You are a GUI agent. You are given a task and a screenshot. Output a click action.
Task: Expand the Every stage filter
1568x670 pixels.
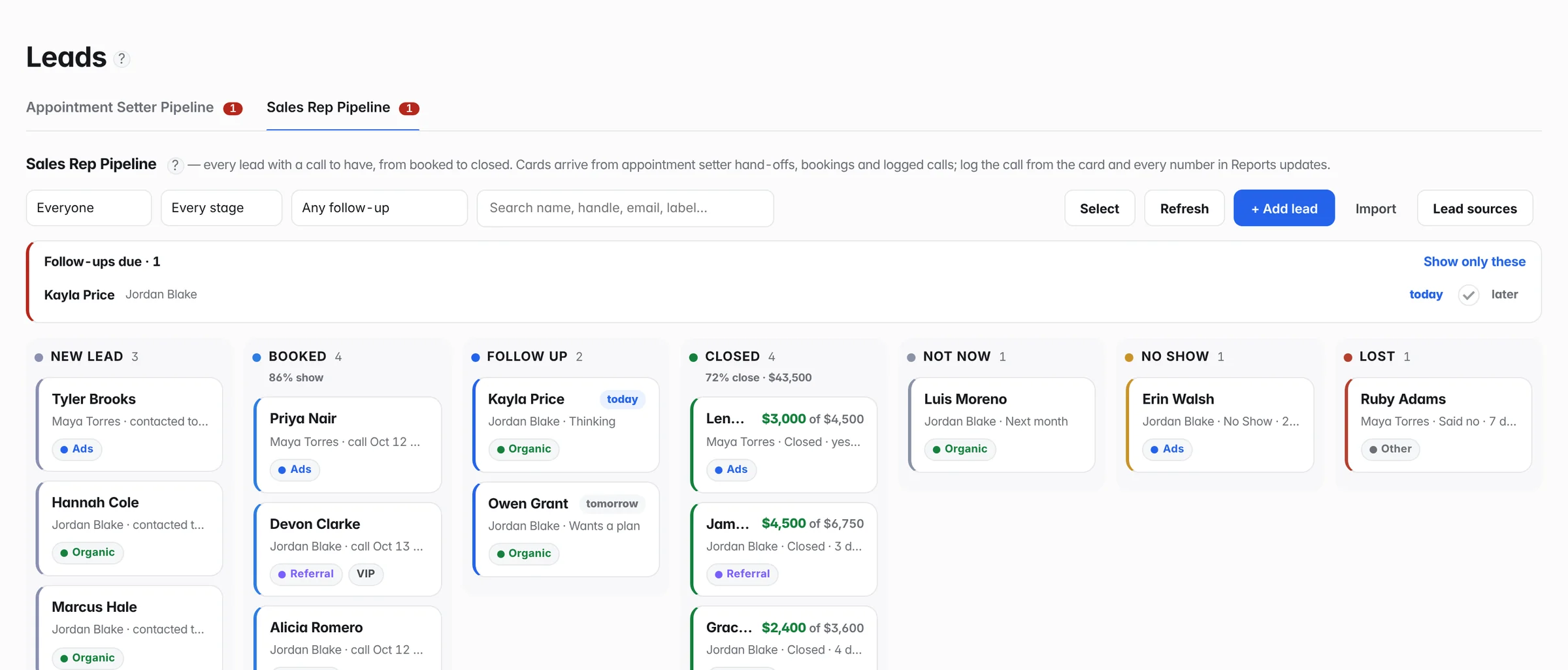point(221,208)
